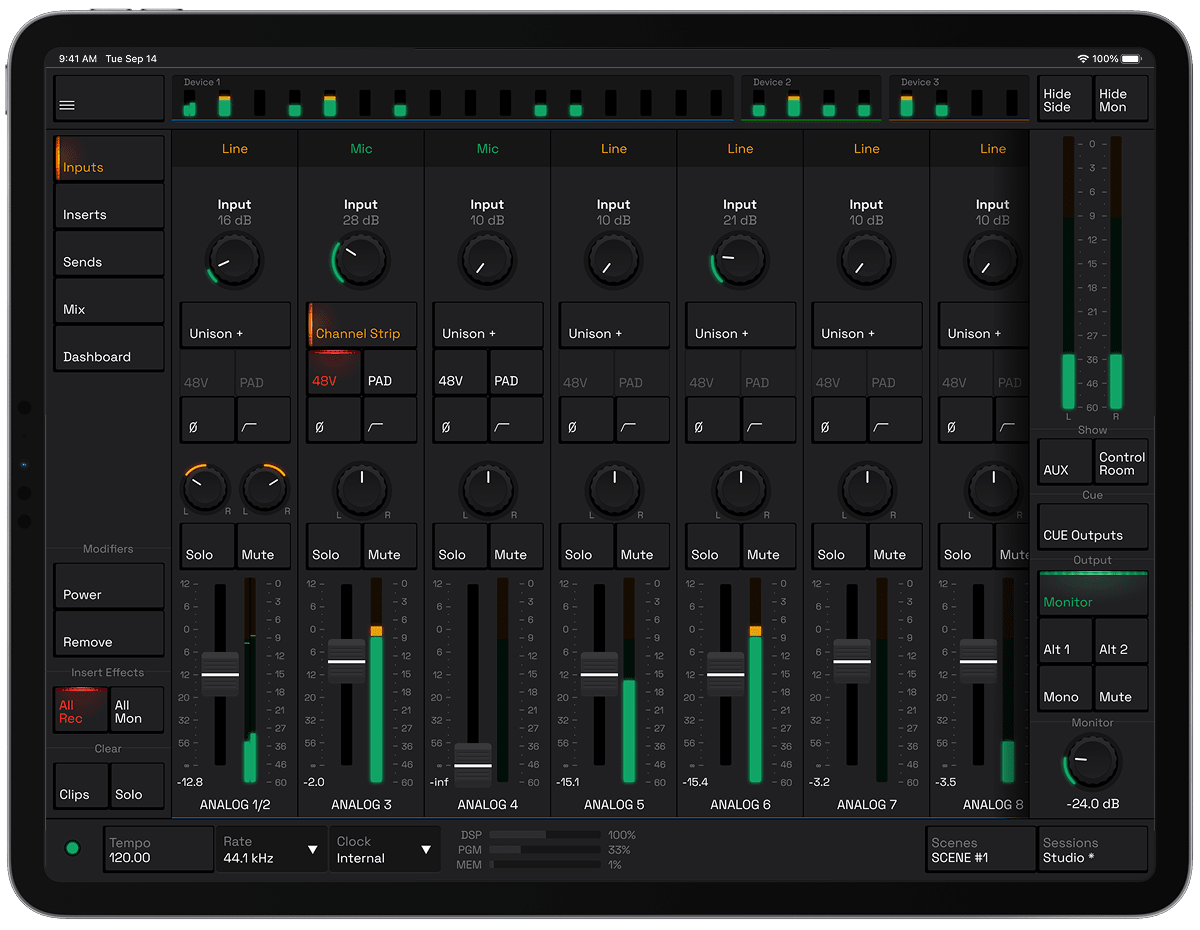Open the Clock source dropdown
1200x930 pixels.
click(385, 849)
